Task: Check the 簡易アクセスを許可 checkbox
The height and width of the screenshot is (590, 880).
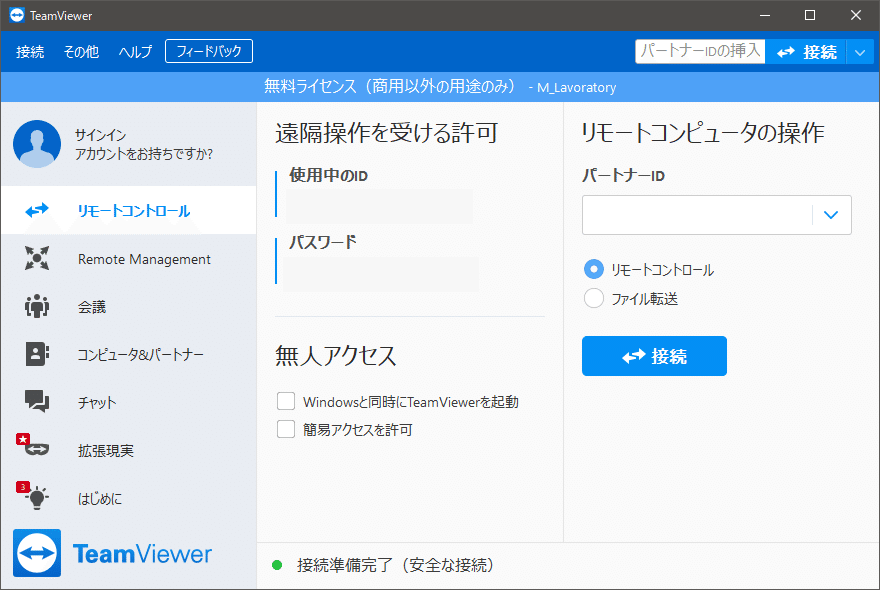Action: coord(286,429)
